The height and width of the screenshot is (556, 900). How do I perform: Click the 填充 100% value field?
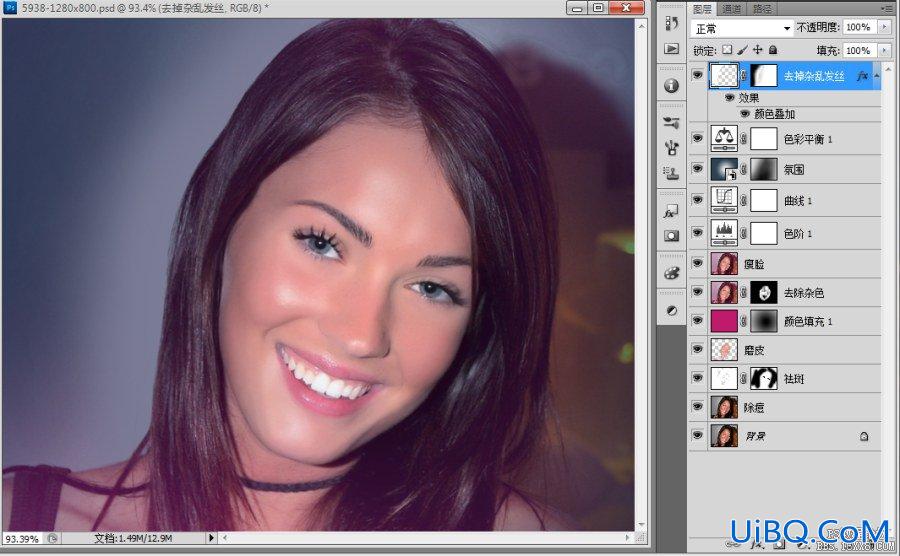point(859,50)
